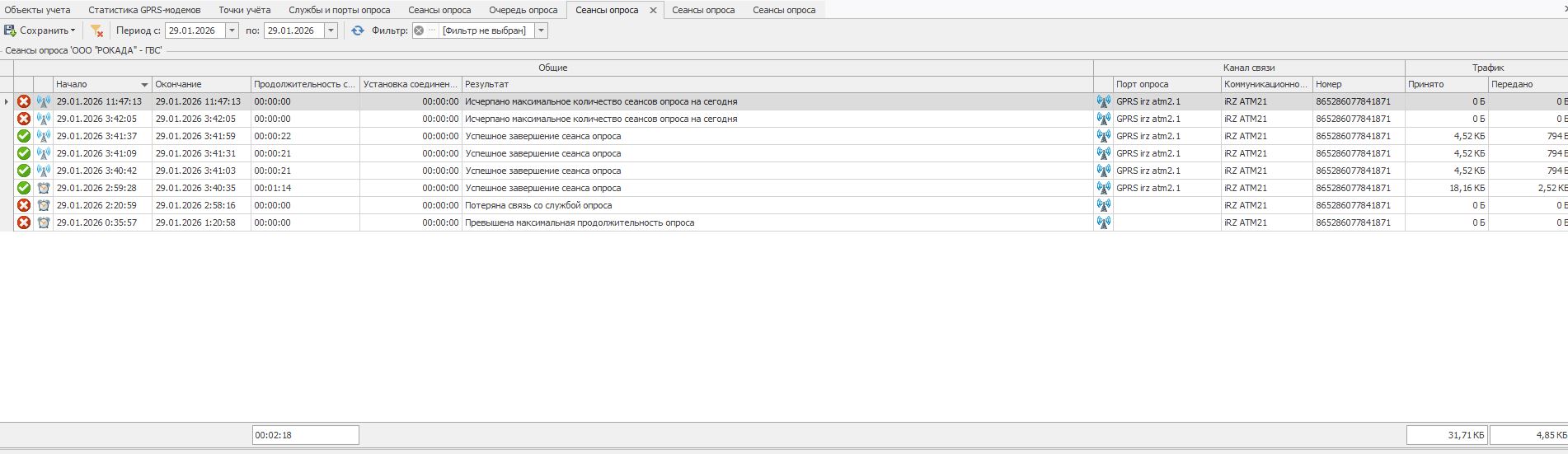The height and width of the screenshot is (454, 1568).
Task: Open the Фильтр selection dropdown
Action: pos(541,30)
